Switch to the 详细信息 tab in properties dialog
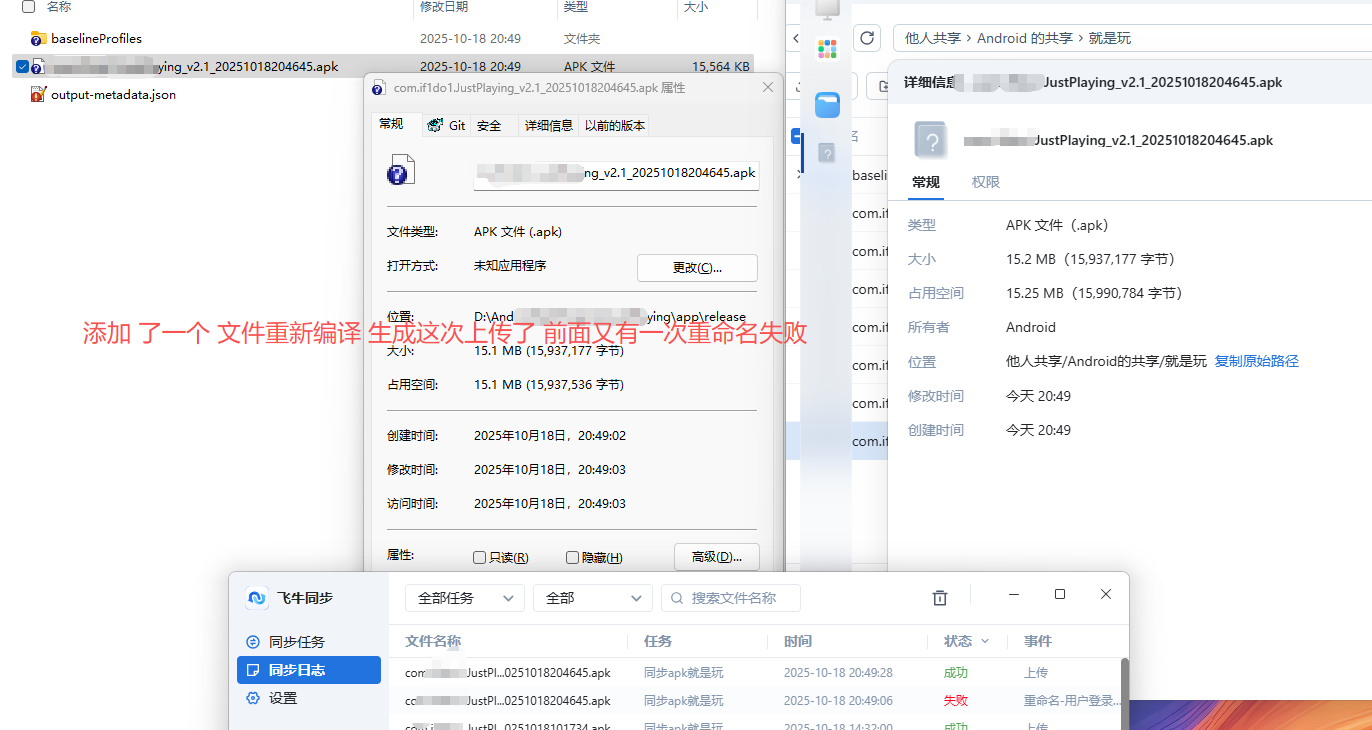 pos(549,126)
